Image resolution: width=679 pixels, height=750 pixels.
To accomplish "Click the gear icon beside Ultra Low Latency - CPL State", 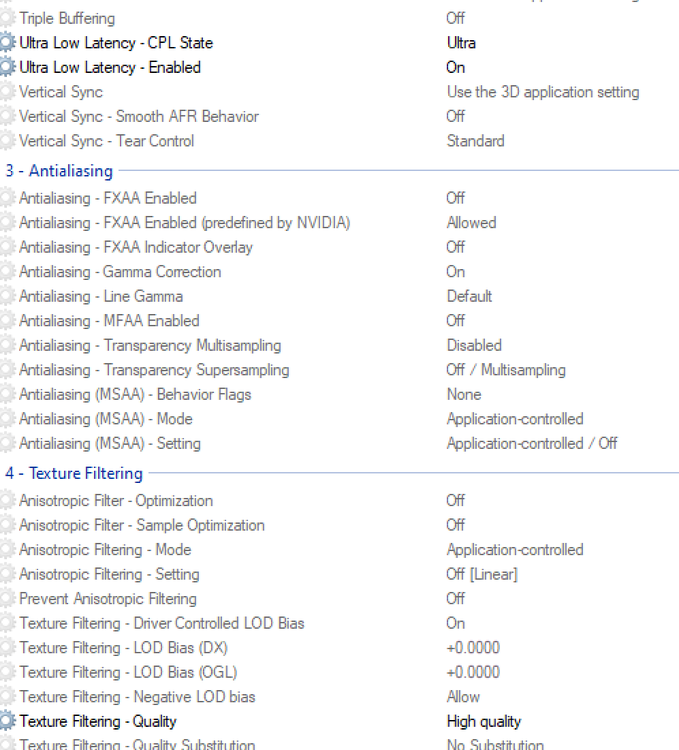I will click(8, 43).
